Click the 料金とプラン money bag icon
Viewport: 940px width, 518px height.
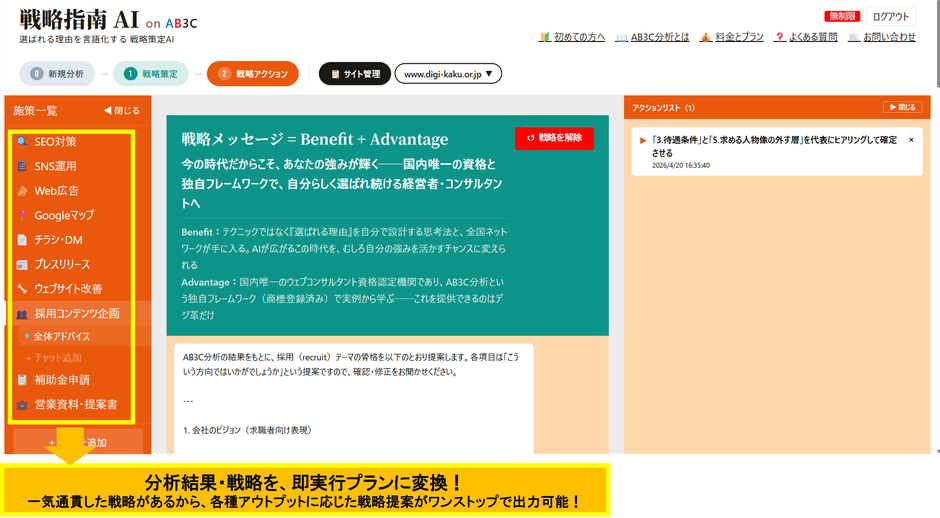click(x=706, y=37)
